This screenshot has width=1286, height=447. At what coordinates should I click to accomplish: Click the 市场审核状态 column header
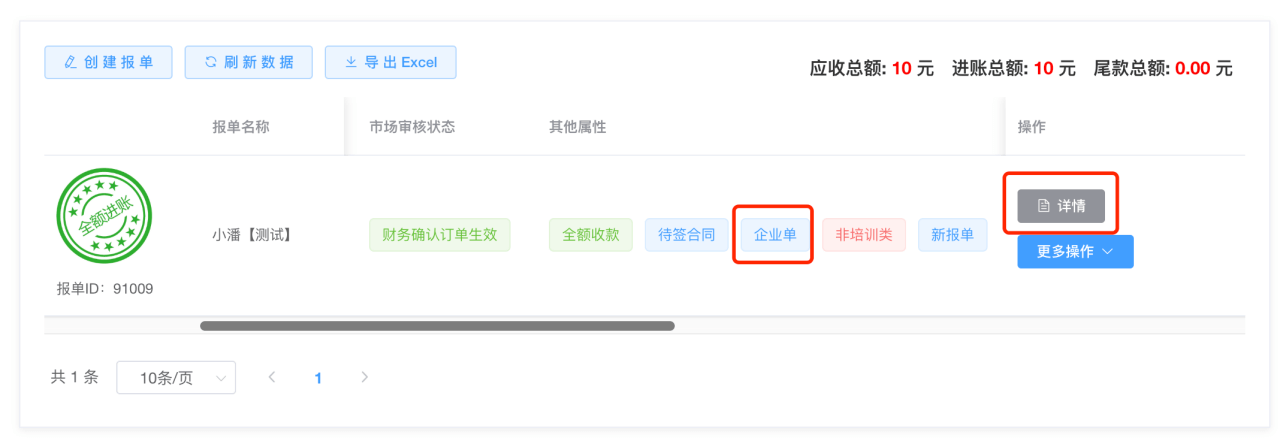(412, 127)
